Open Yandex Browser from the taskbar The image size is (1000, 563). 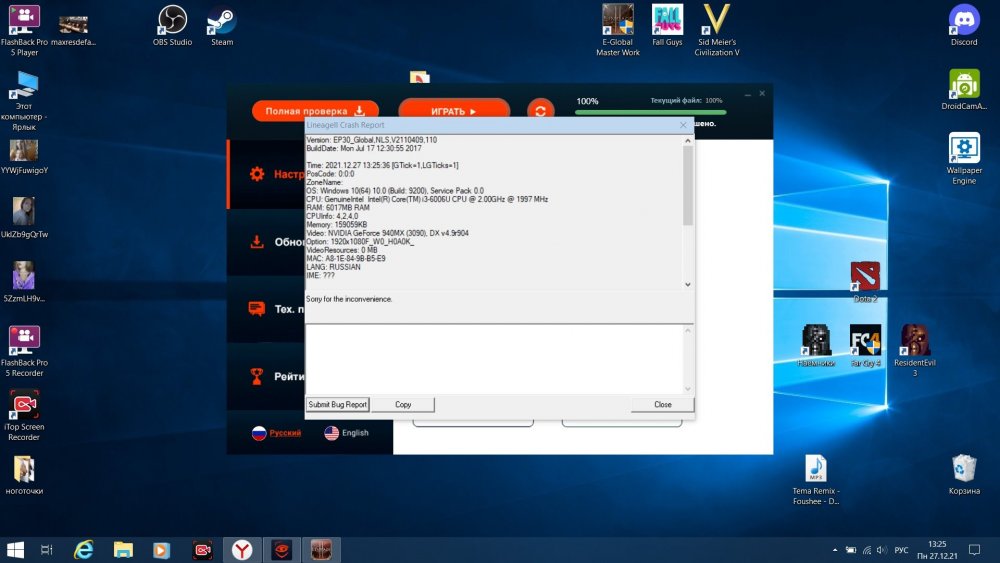242,549
